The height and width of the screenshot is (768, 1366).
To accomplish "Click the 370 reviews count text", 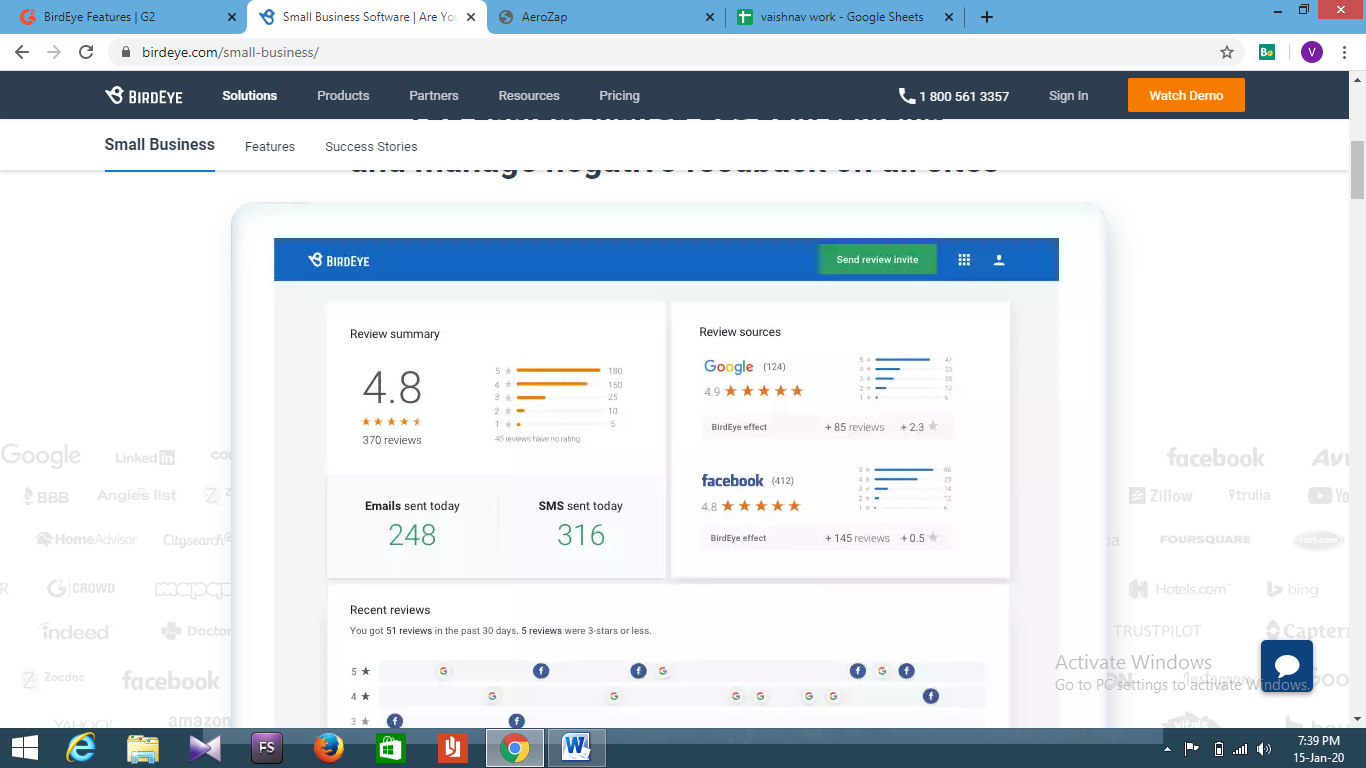I will pos(392,440).
